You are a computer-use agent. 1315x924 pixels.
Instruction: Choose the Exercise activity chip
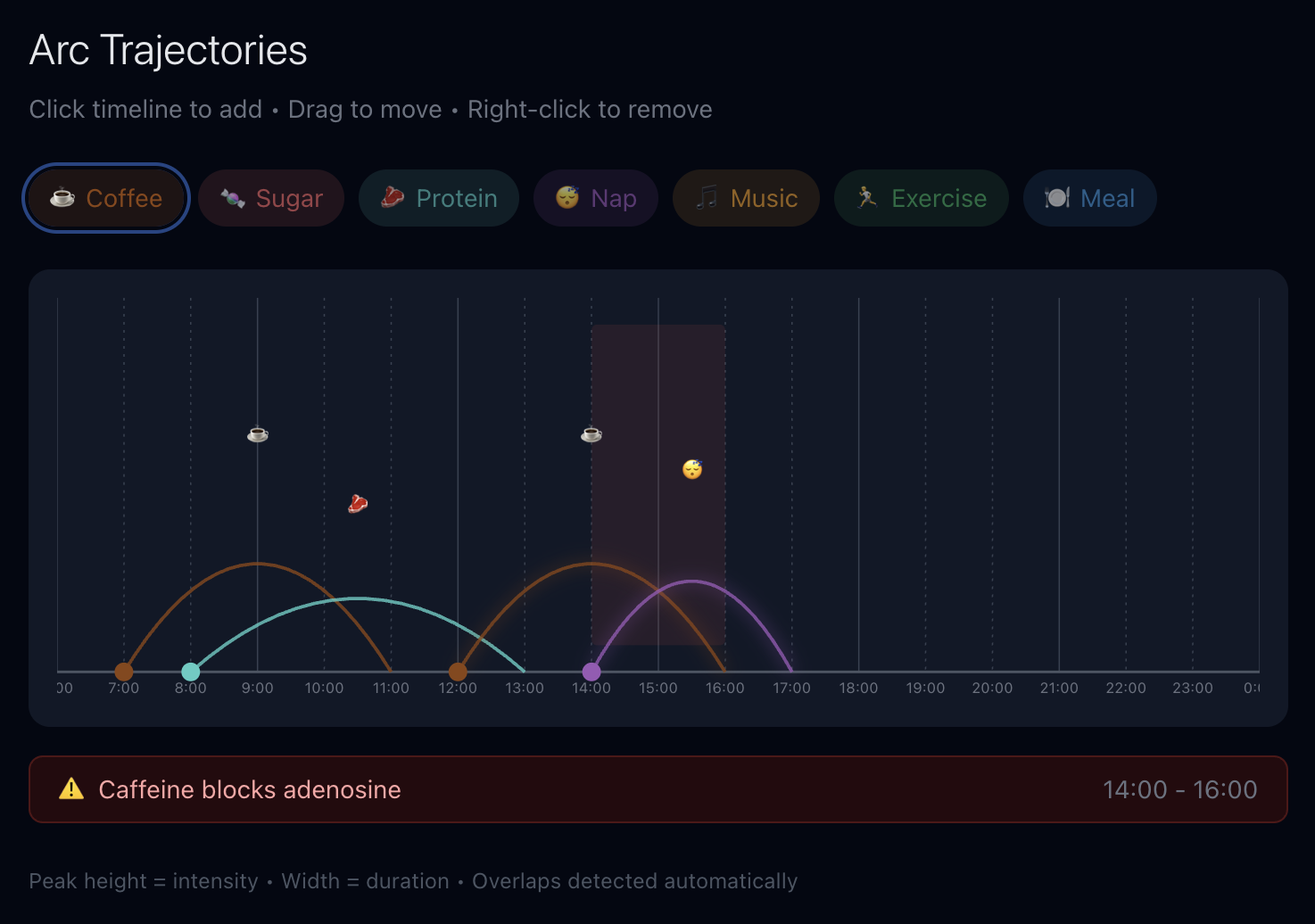click(x=921, y=198)
